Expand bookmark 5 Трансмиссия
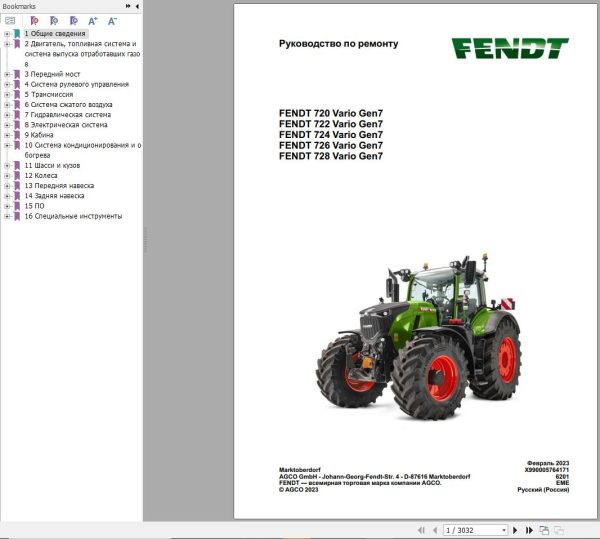Screen dimensions: 600x539 pyautogui.click(x=7, y=94)
